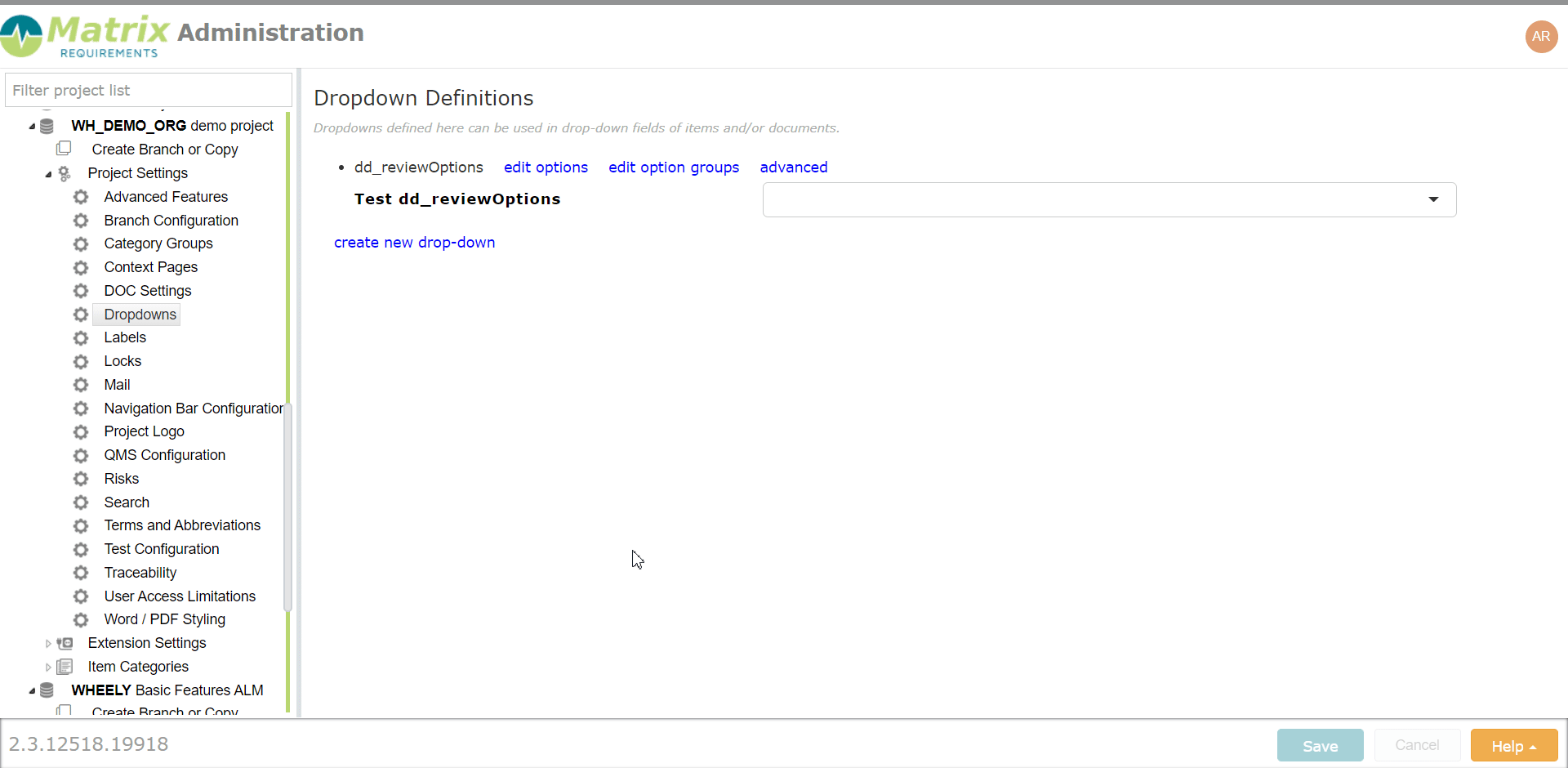The width and height of the screenshot is (1568, 768).
Task: Click the gear icon beside Labels
Action: coord(81,337)
